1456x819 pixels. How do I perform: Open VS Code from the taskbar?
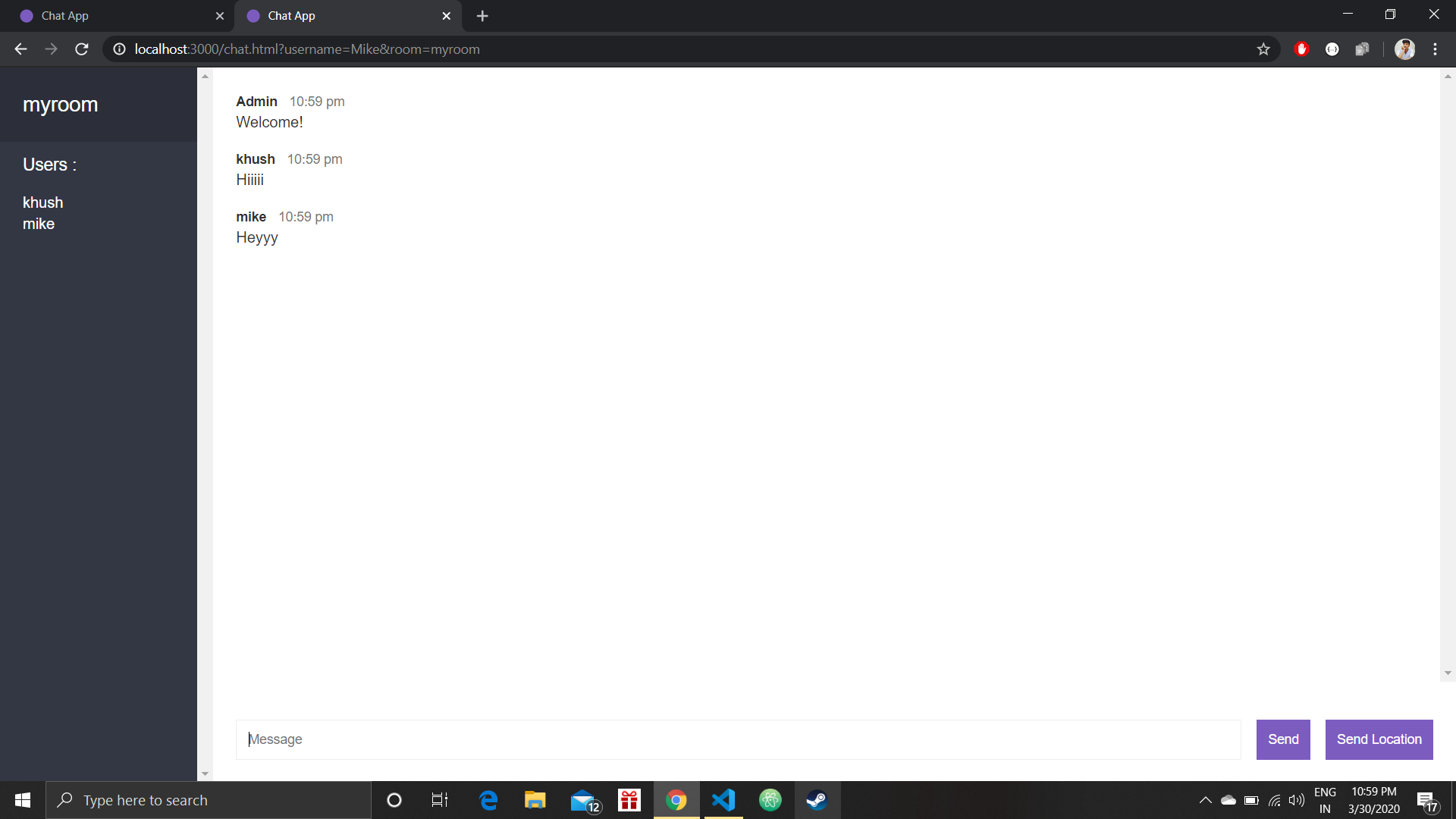tap(723, 800)
